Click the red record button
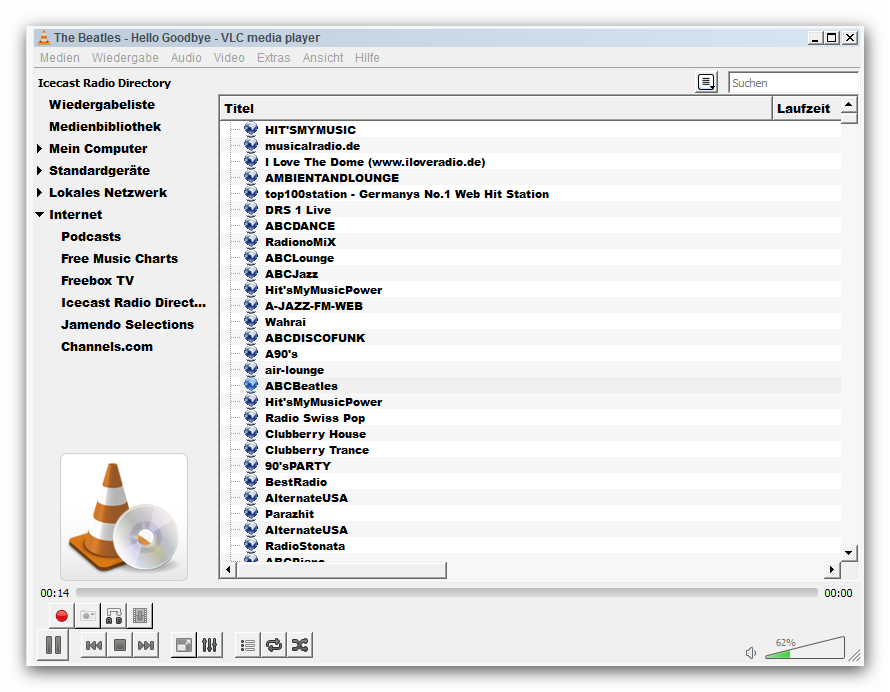The height and width of the screenshot is (692, 890). click(62, 616)
